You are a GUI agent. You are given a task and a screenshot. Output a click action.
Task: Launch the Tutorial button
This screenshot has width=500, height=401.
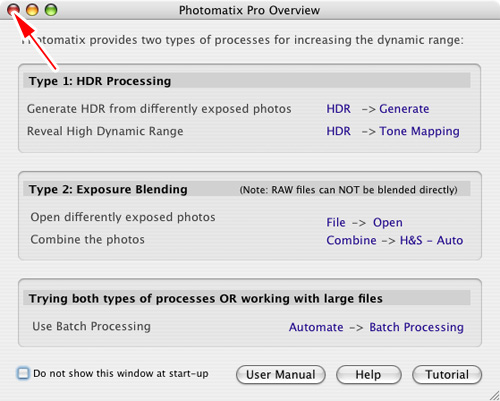coord(447,374)
